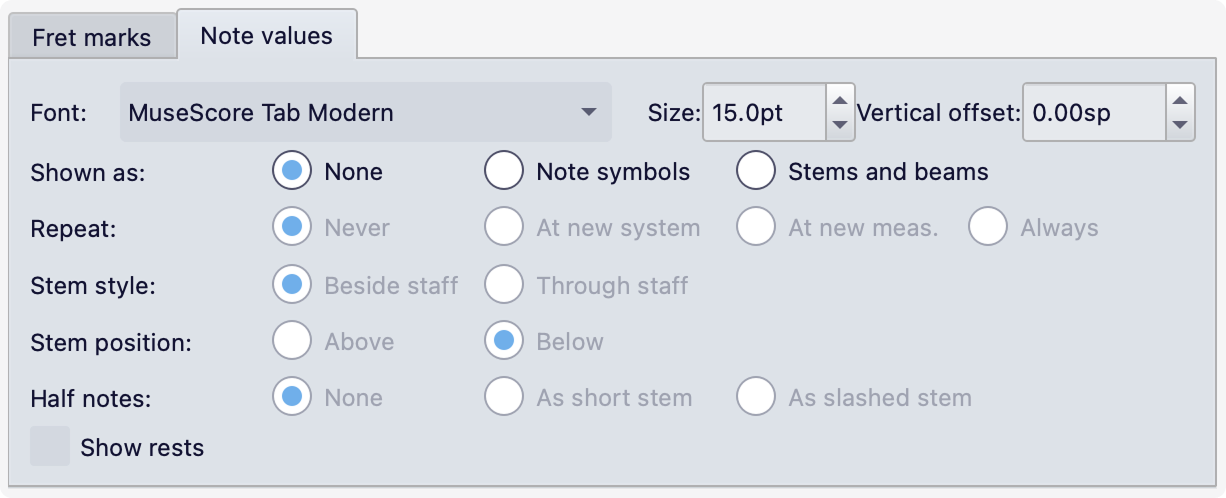
Task: Switch to the Fret marks tab
Action: click(x=91, y=38)
